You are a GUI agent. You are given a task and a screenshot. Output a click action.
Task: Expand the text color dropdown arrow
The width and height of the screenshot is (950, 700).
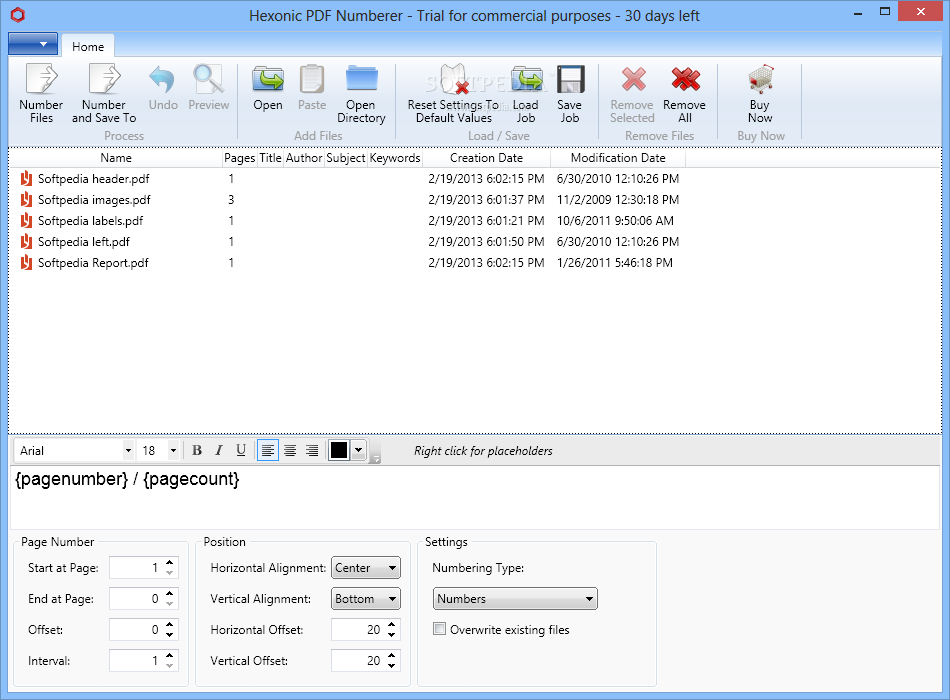359,450
